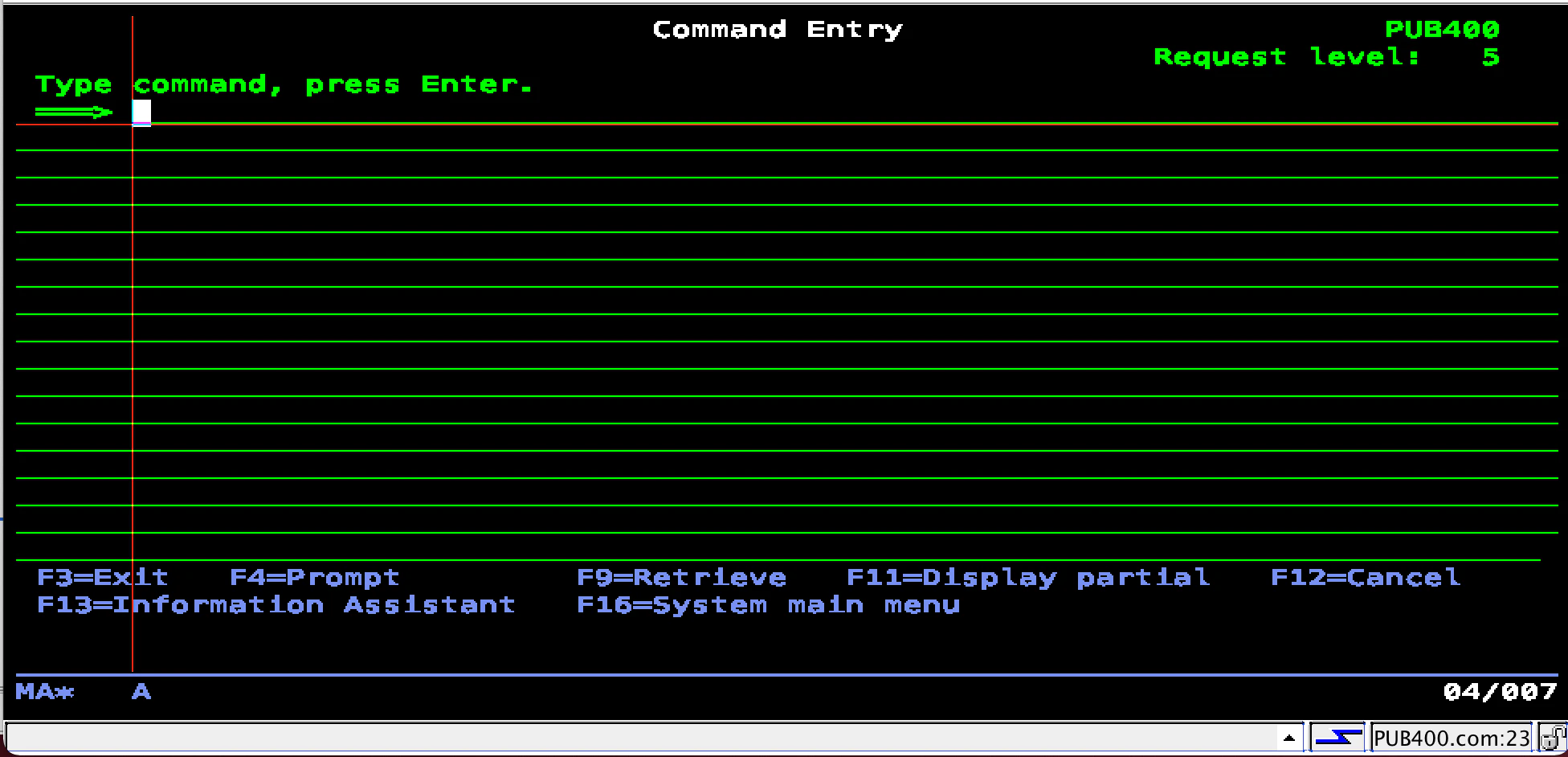Select F16=System main menu function key
1568x757 pixels.
768,604
